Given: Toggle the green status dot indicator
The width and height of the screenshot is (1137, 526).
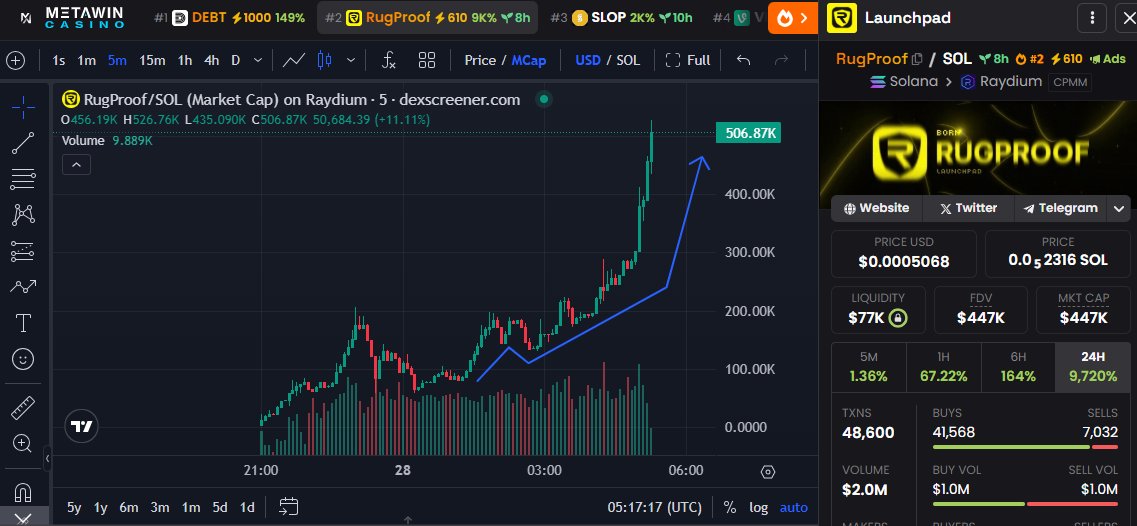Looking at the screenshot, I should tap(545, 99).
